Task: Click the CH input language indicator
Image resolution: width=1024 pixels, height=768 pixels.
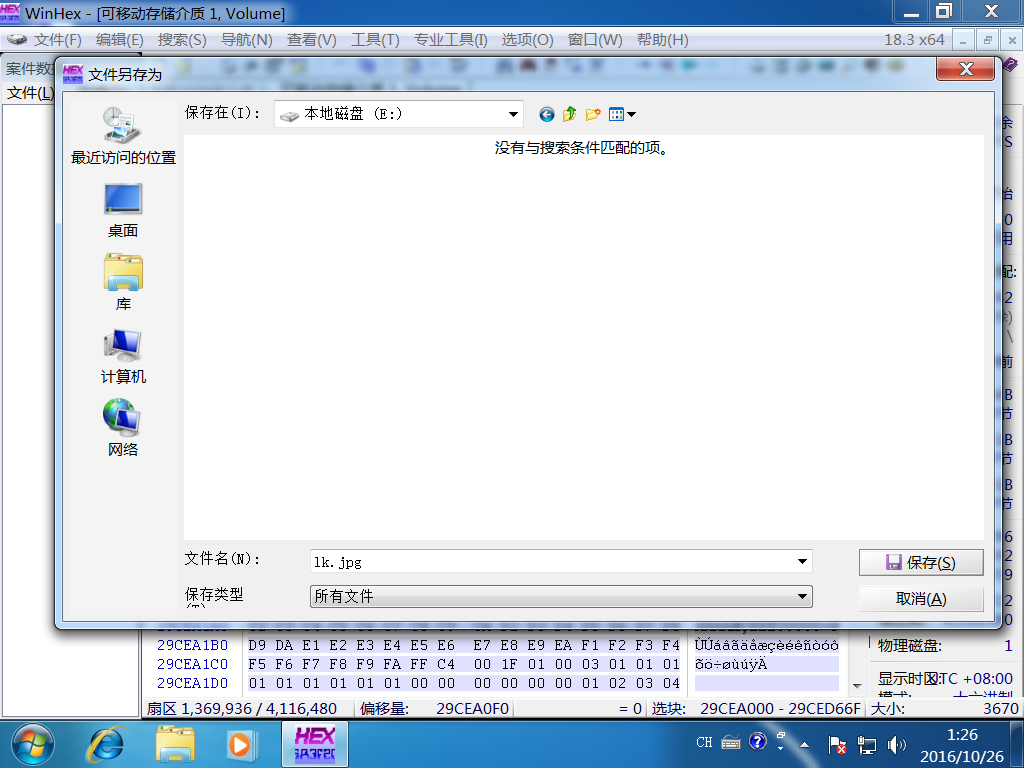Action: pos(704,743)
